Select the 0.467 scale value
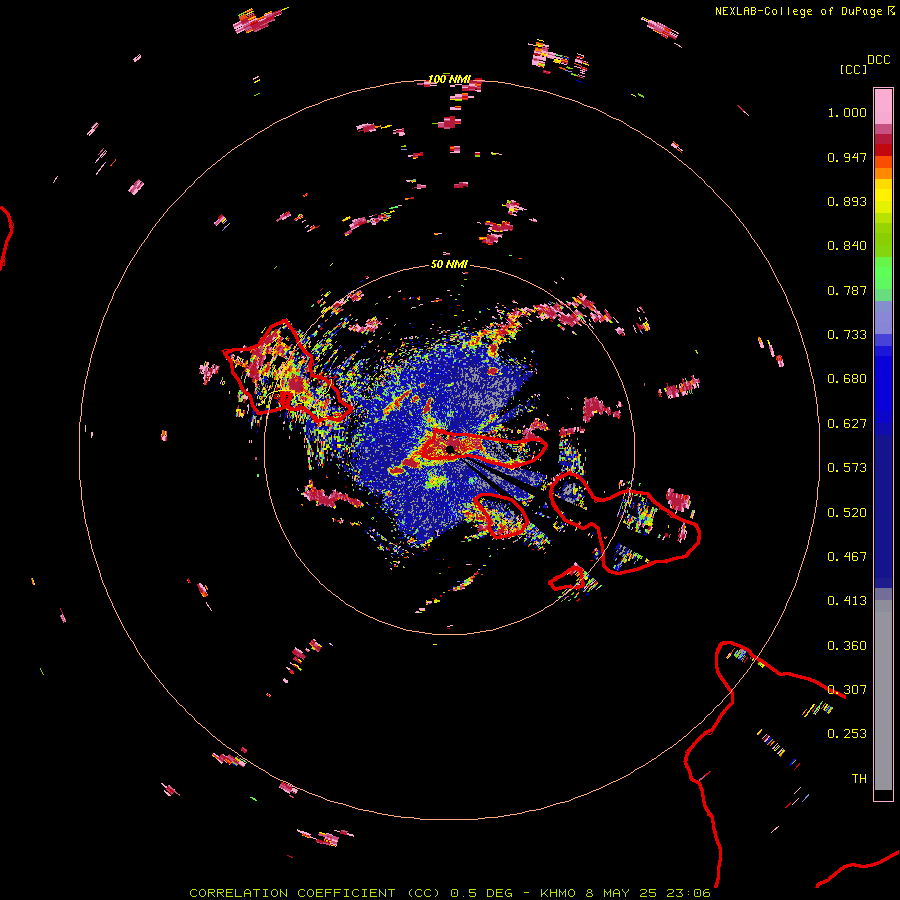900x900 pixels. (847, 557)
